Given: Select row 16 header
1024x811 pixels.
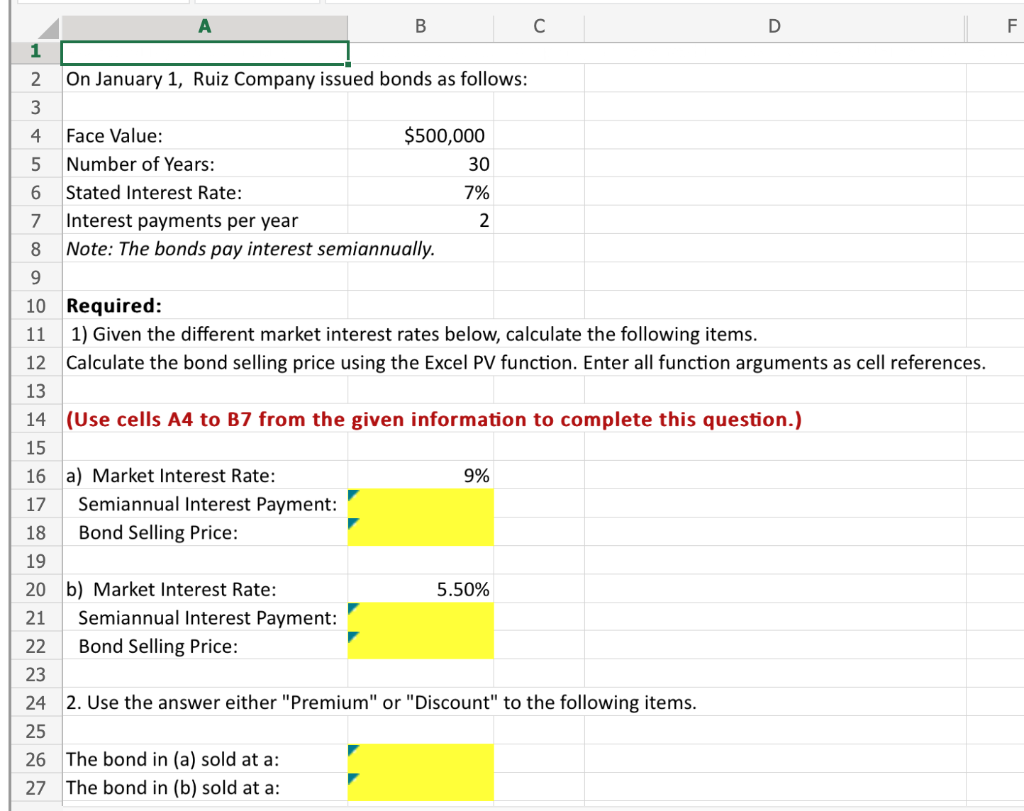Looking at the screenshot, I should point(36,476).
